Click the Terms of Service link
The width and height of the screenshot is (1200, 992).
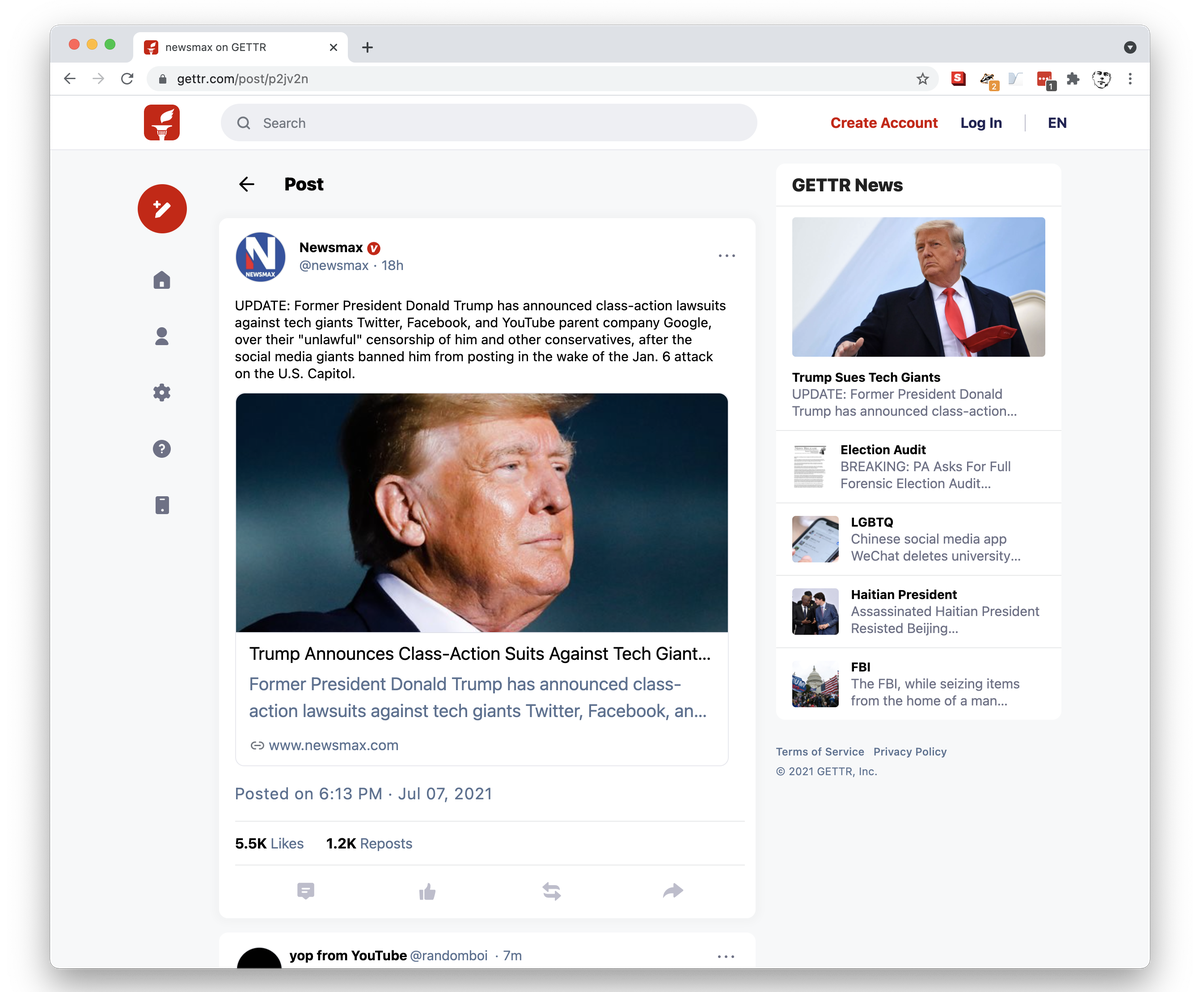(820, 752)
